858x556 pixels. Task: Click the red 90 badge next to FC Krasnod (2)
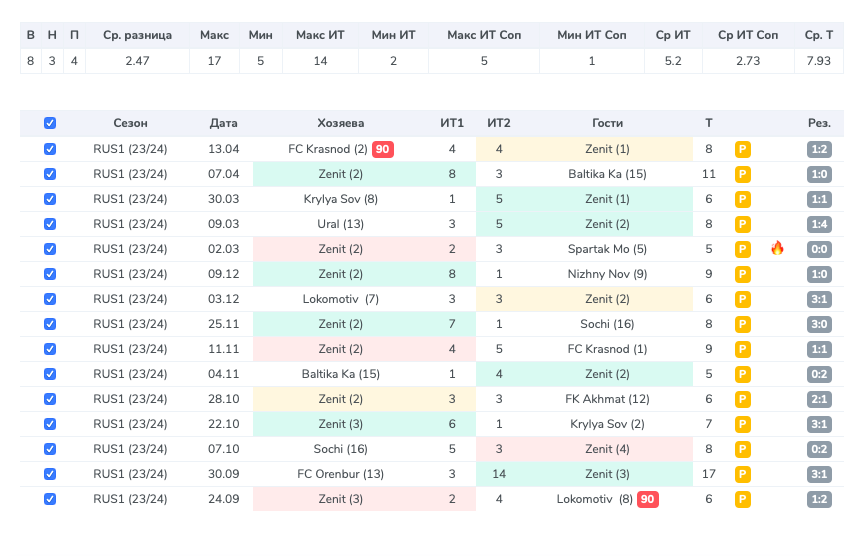[x=382, y=149]
